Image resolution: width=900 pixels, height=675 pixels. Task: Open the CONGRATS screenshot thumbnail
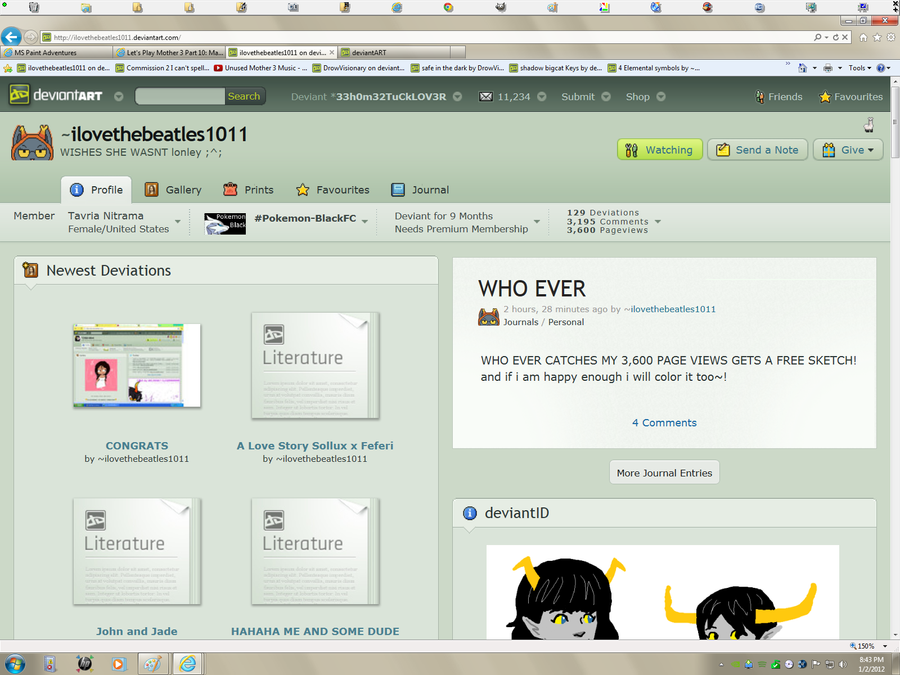[x=137, y=366]
